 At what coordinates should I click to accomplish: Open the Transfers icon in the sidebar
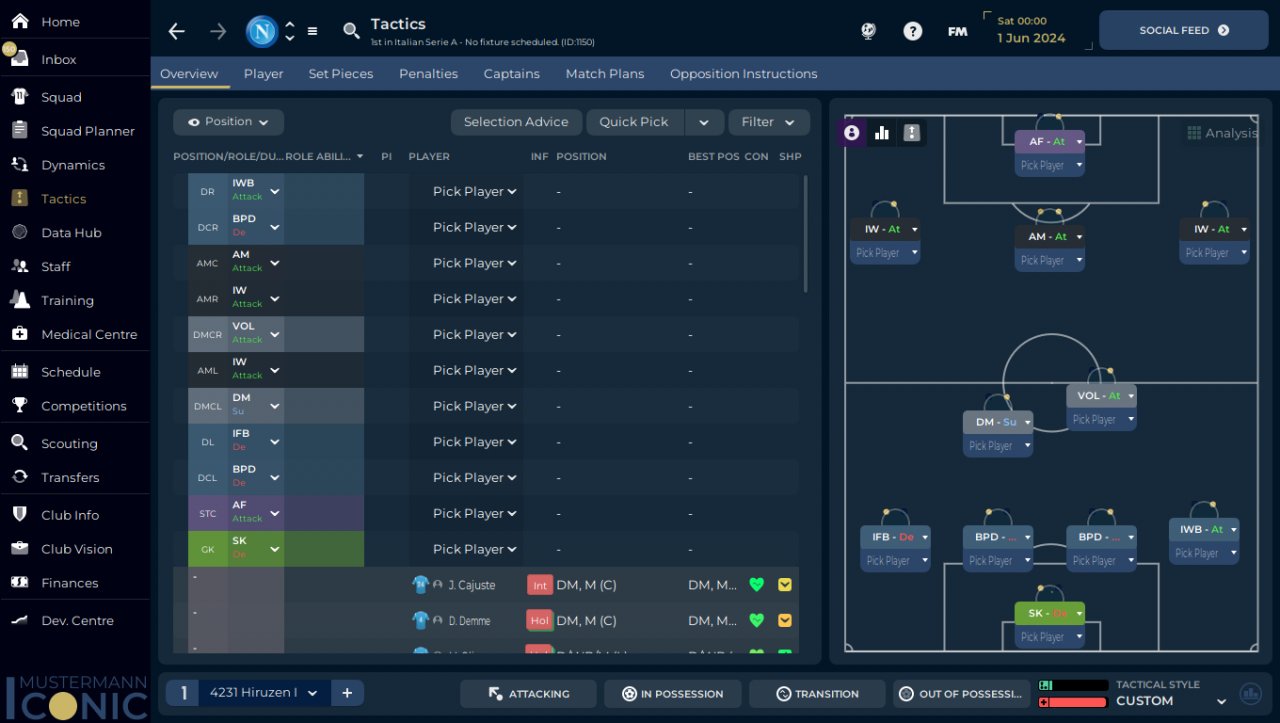click(x=19, y=477)
